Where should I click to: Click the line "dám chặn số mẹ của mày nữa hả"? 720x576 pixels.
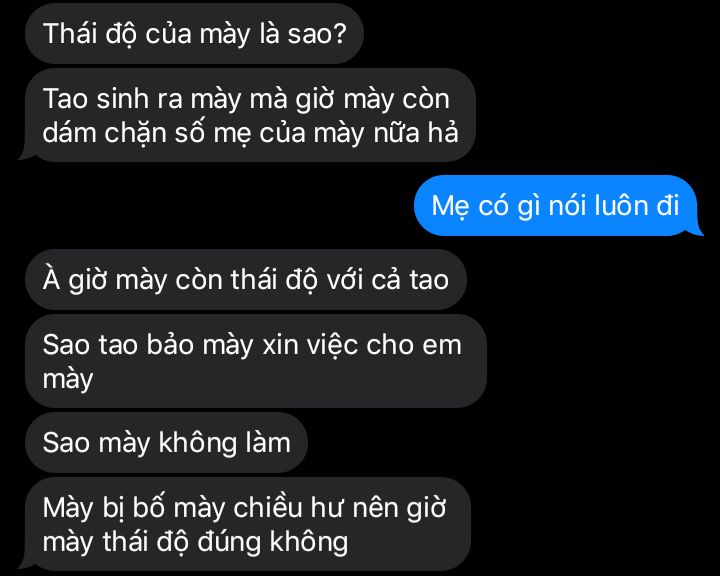point(250,133)
